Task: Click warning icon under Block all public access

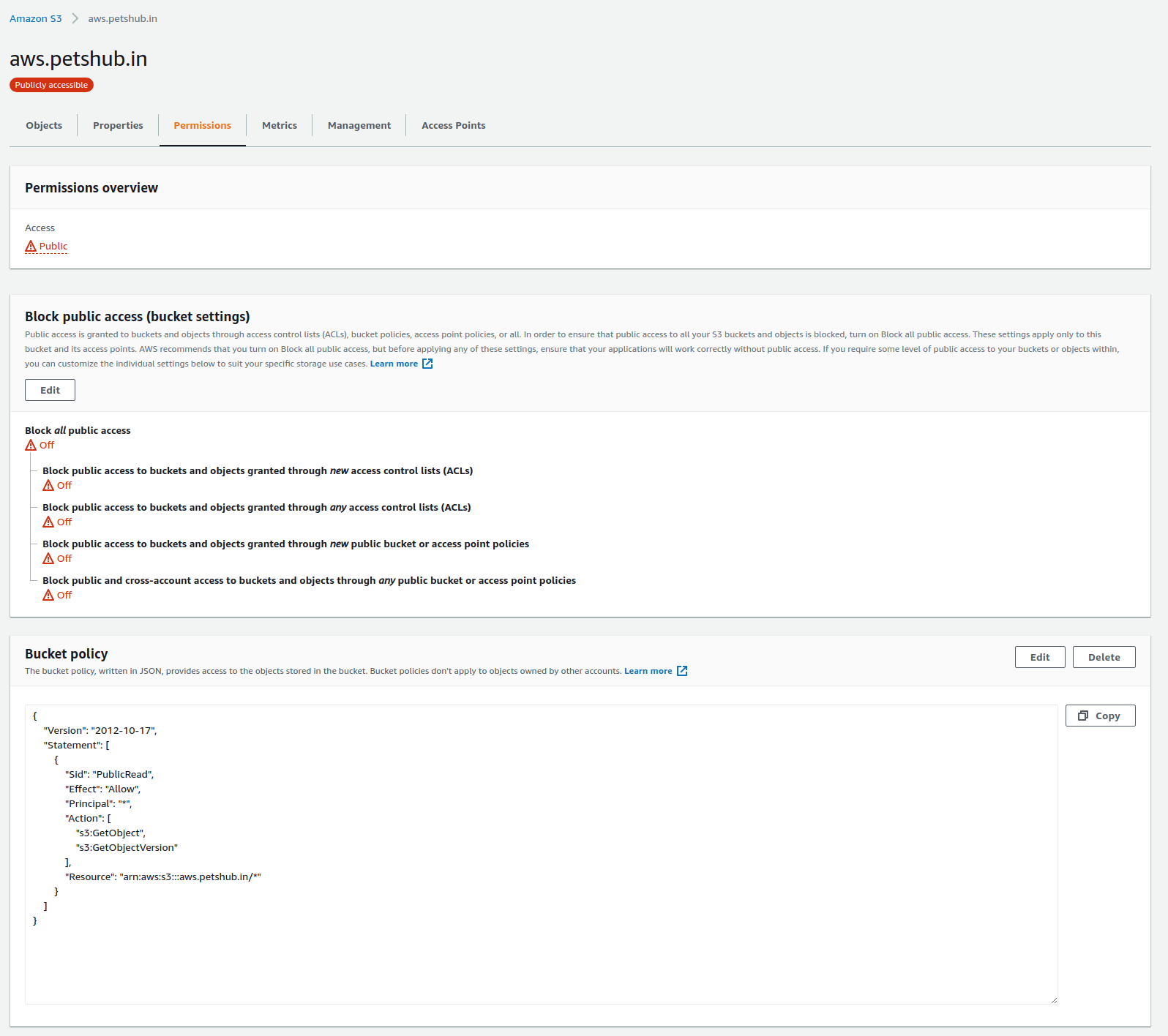Action: [x=31, y=445]
